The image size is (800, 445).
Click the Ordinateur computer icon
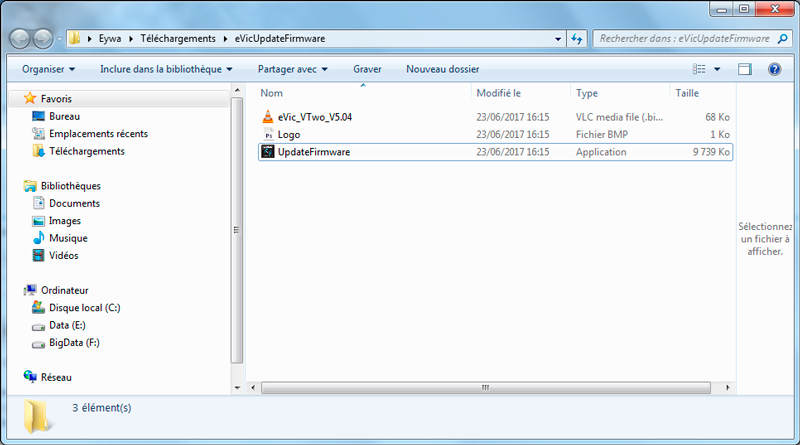(30, 290)
